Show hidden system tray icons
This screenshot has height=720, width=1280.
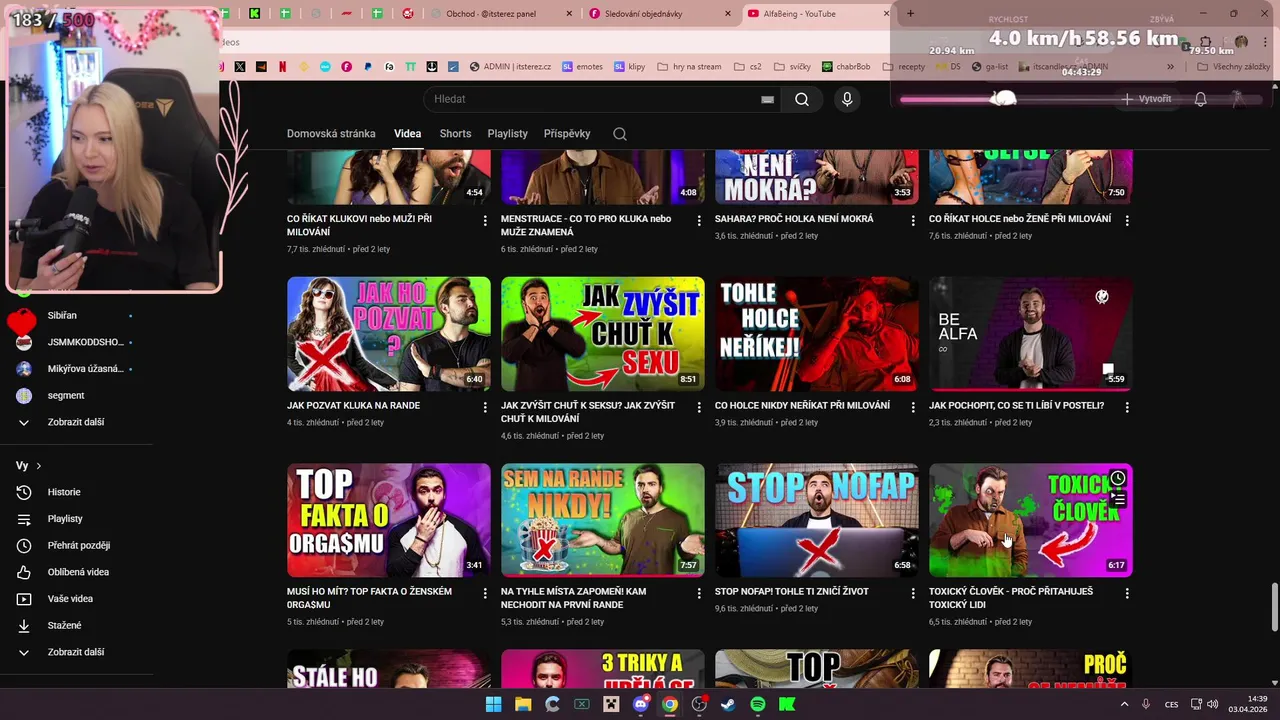[1124, 704]
